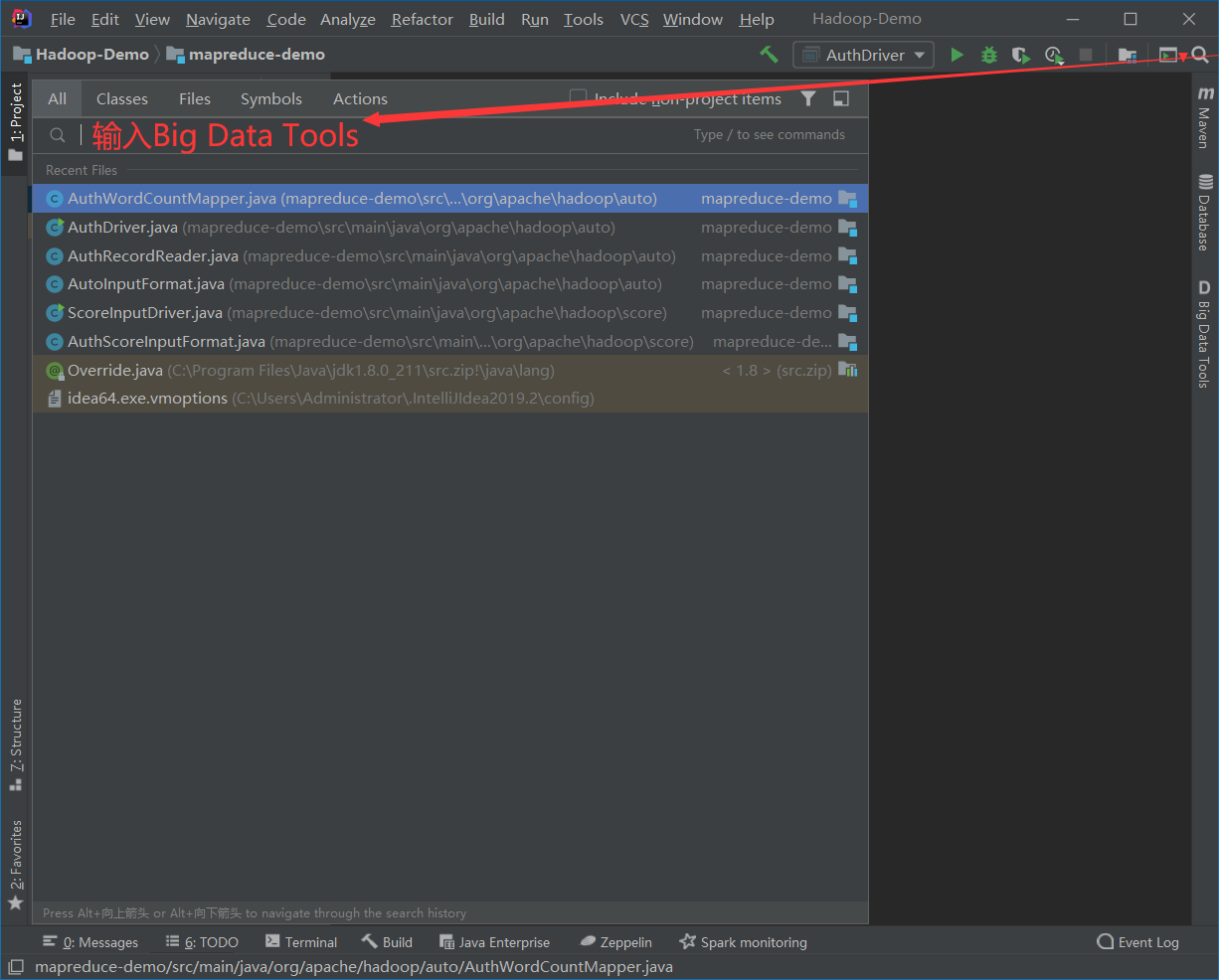The image size is (1219, 980).
Task: Show the Event Log
Action: (1137, 941)
